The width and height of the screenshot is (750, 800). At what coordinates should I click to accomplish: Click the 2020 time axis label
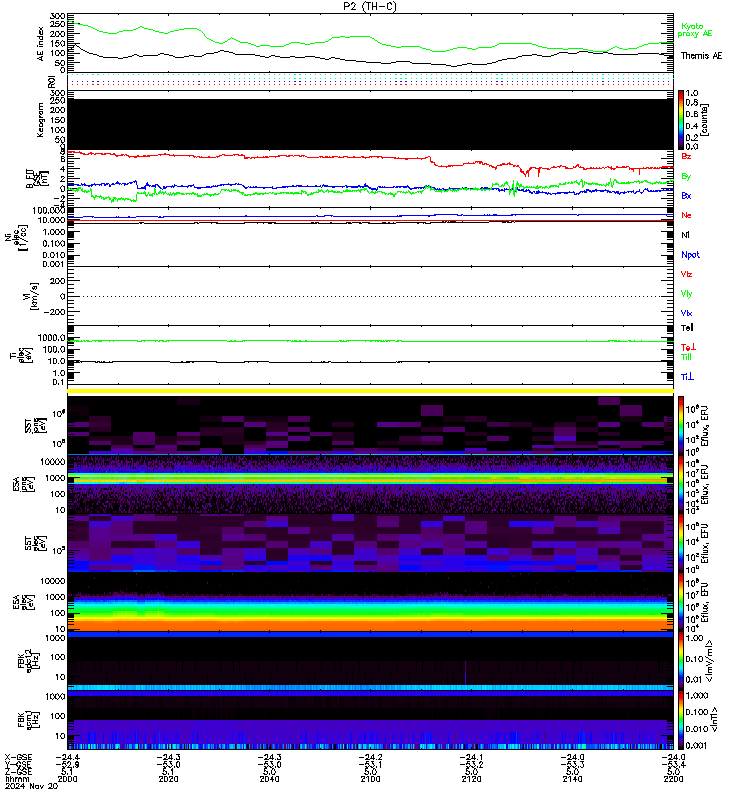click(168, 779)
